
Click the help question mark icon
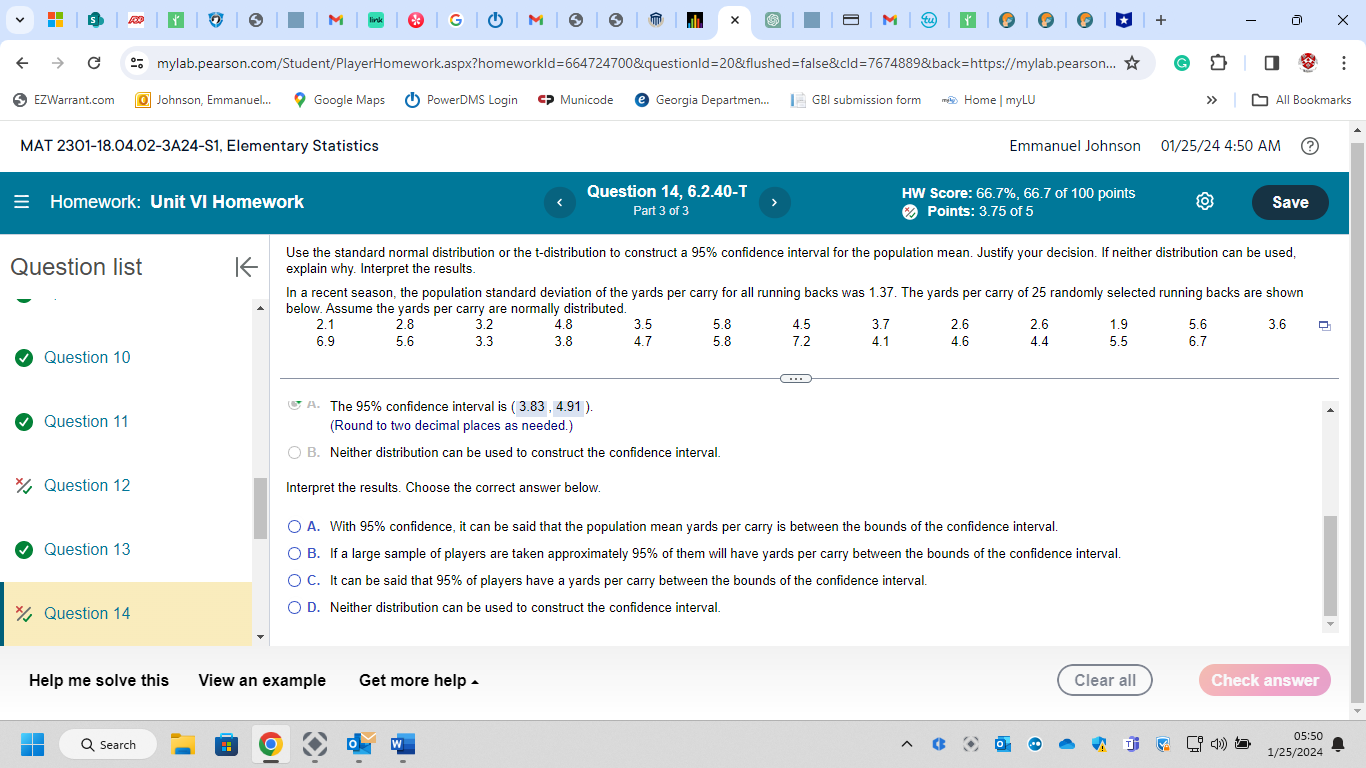(1309, 146)
